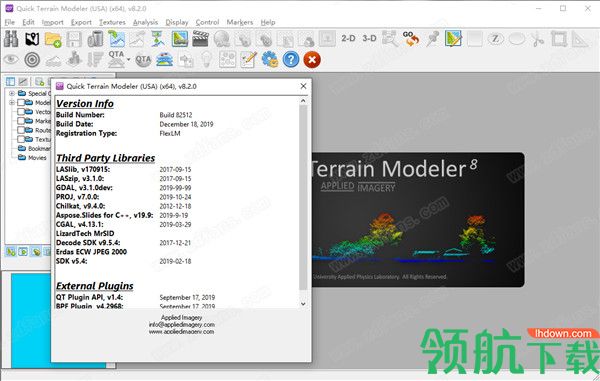The width and height of the screenshot is (600, 381).
Task: Click the greyed globe icon
Action: 222,39
